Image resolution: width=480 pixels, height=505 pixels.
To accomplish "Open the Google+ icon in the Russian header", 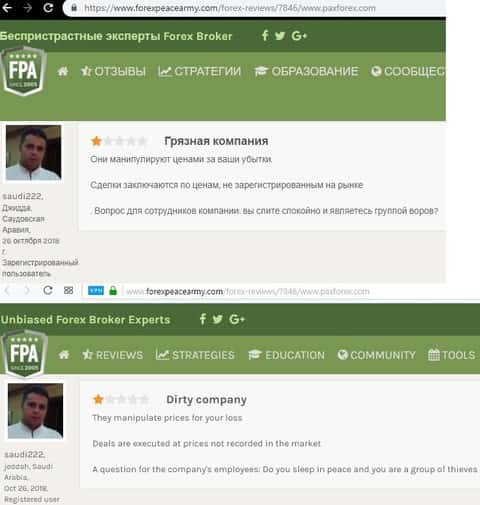I will 299,36.
